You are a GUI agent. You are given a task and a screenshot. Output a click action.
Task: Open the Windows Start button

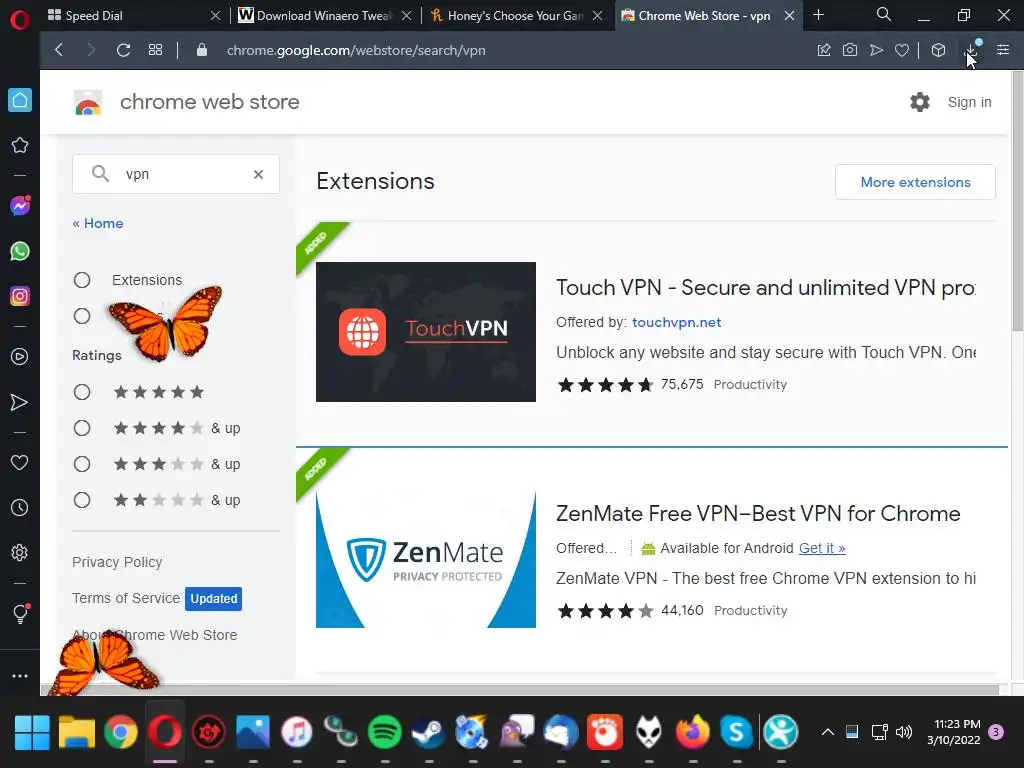click(x=32, y=732)
